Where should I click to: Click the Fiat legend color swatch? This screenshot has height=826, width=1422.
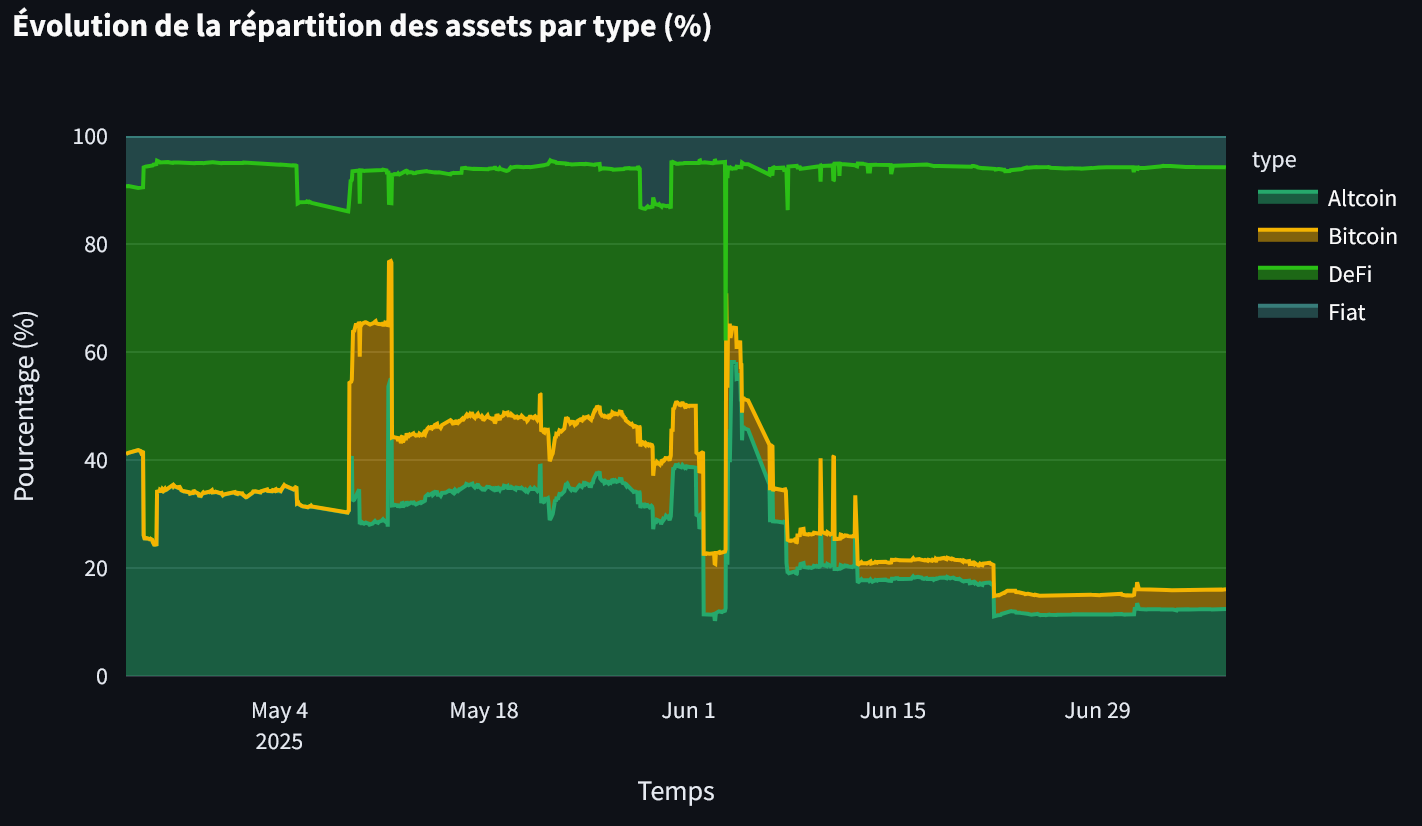tap(1287, 312)
